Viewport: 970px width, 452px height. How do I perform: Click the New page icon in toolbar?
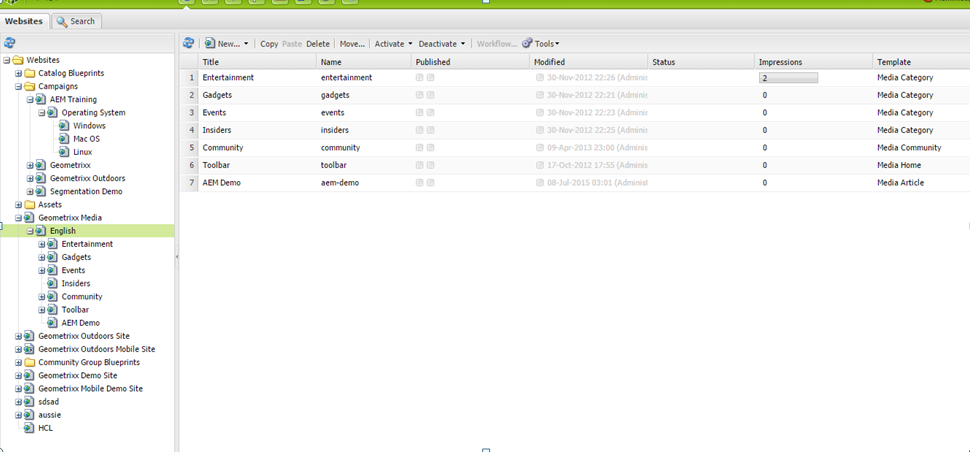pos(210,43)
